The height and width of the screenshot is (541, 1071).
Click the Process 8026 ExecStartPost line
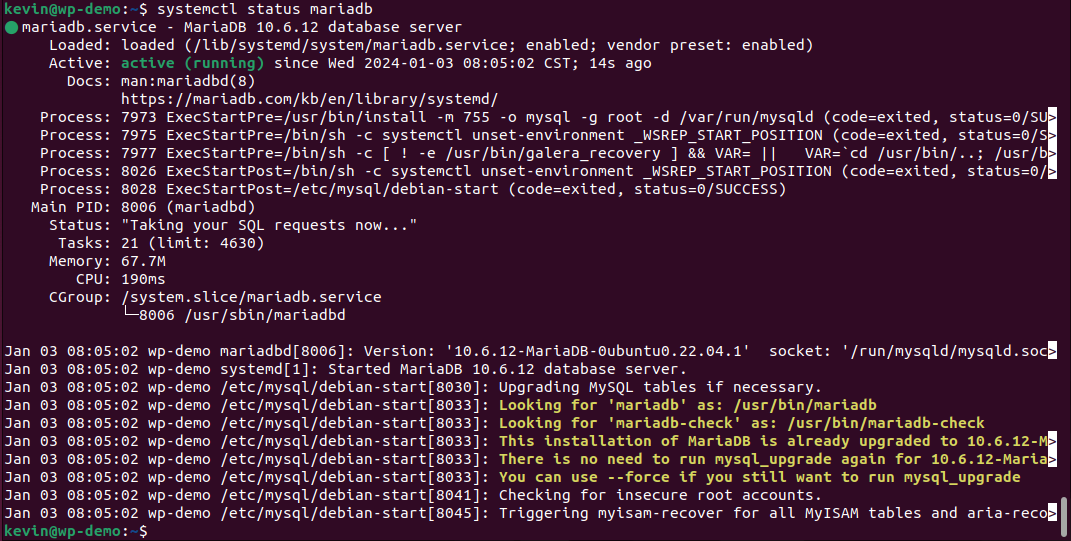pyautogui.click(x=548, y=171)
